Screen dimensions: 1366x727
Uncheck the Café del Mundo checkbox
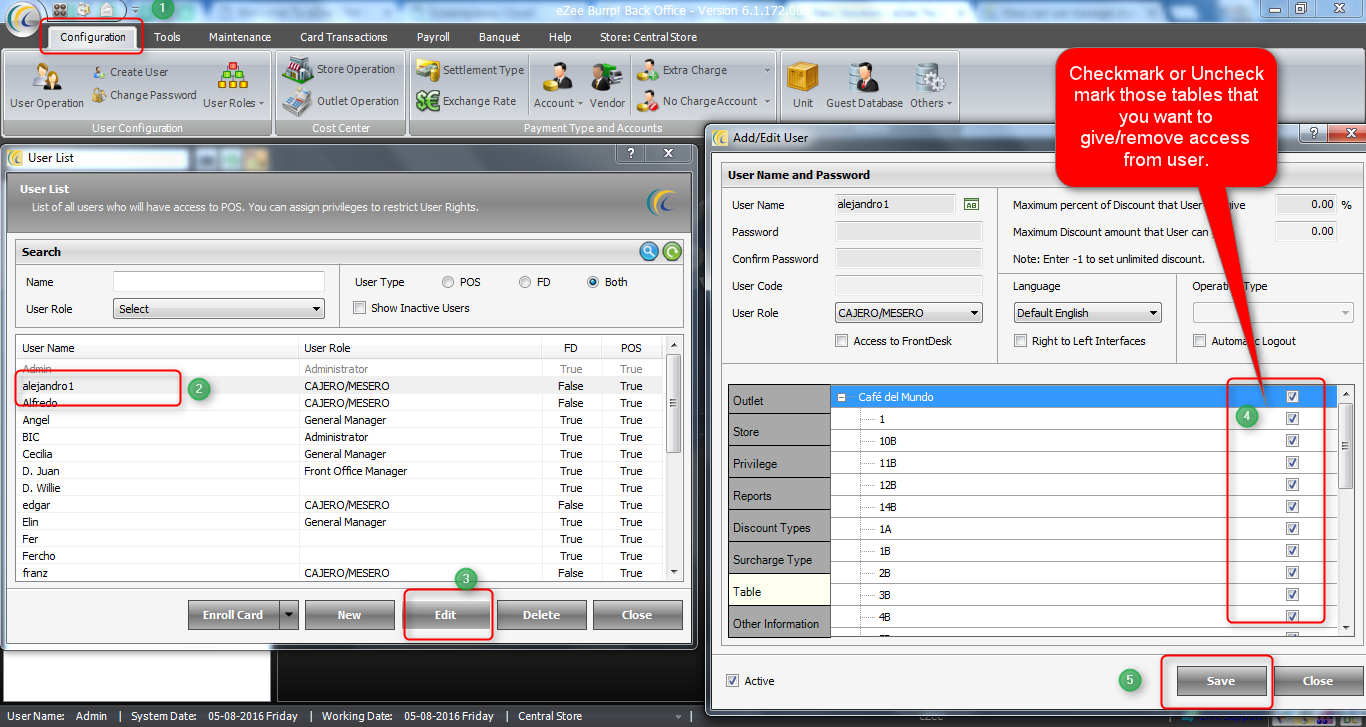(1292, 397)
